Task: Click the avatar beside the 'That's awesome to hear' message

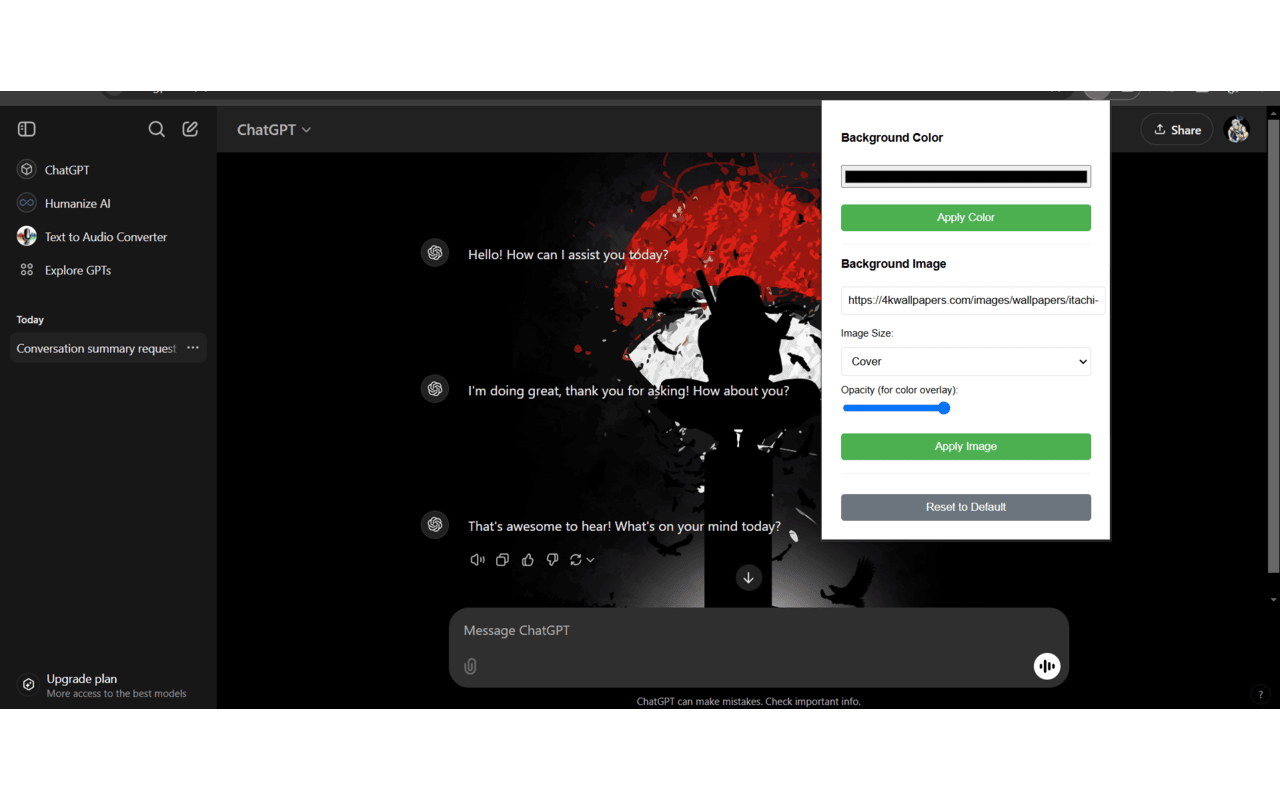Action: pyautogui.click(x=435, y=524)
